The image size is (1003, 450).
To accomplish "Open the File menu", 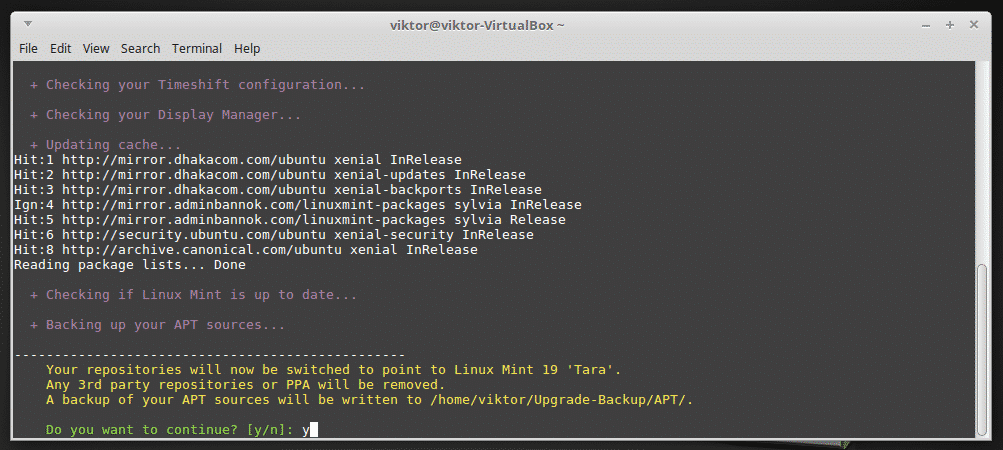I will click(x=28, y=48).
